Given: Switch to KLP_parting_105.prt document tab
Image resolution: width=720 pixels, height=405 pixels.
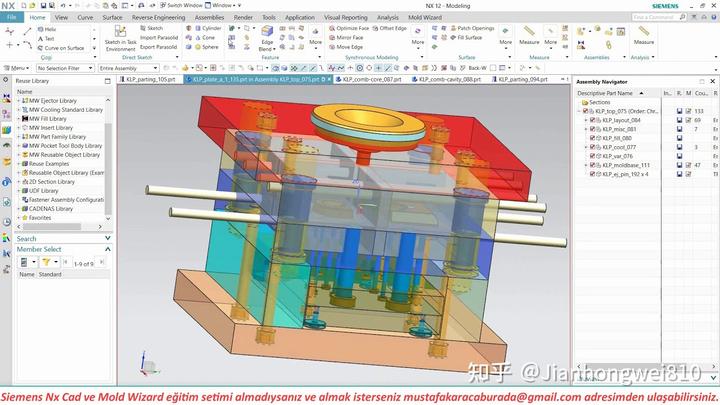Looking at the screenshot, I should pyautogui.click(x=148, y=79).
